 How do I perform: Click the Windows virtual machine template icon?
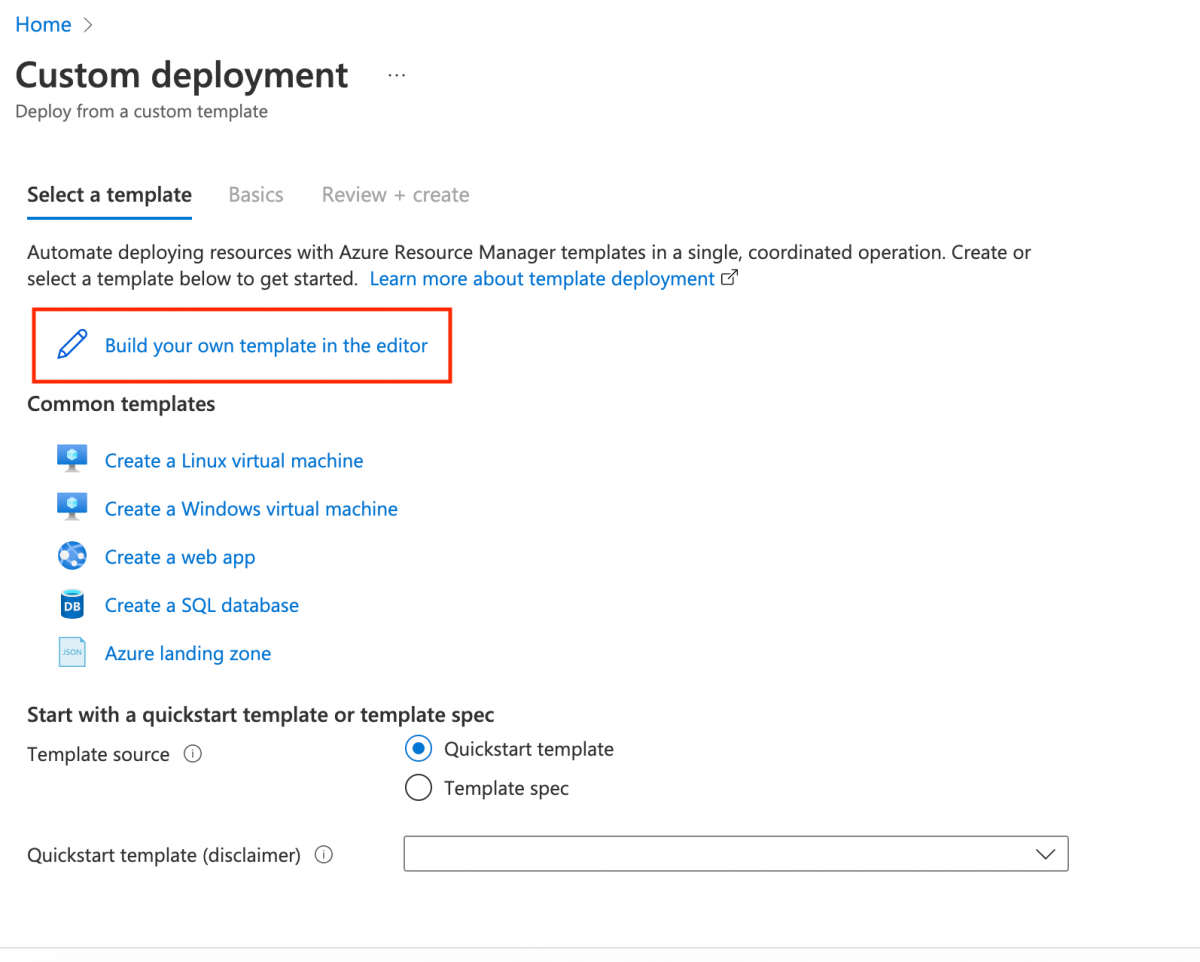[72, 506]
